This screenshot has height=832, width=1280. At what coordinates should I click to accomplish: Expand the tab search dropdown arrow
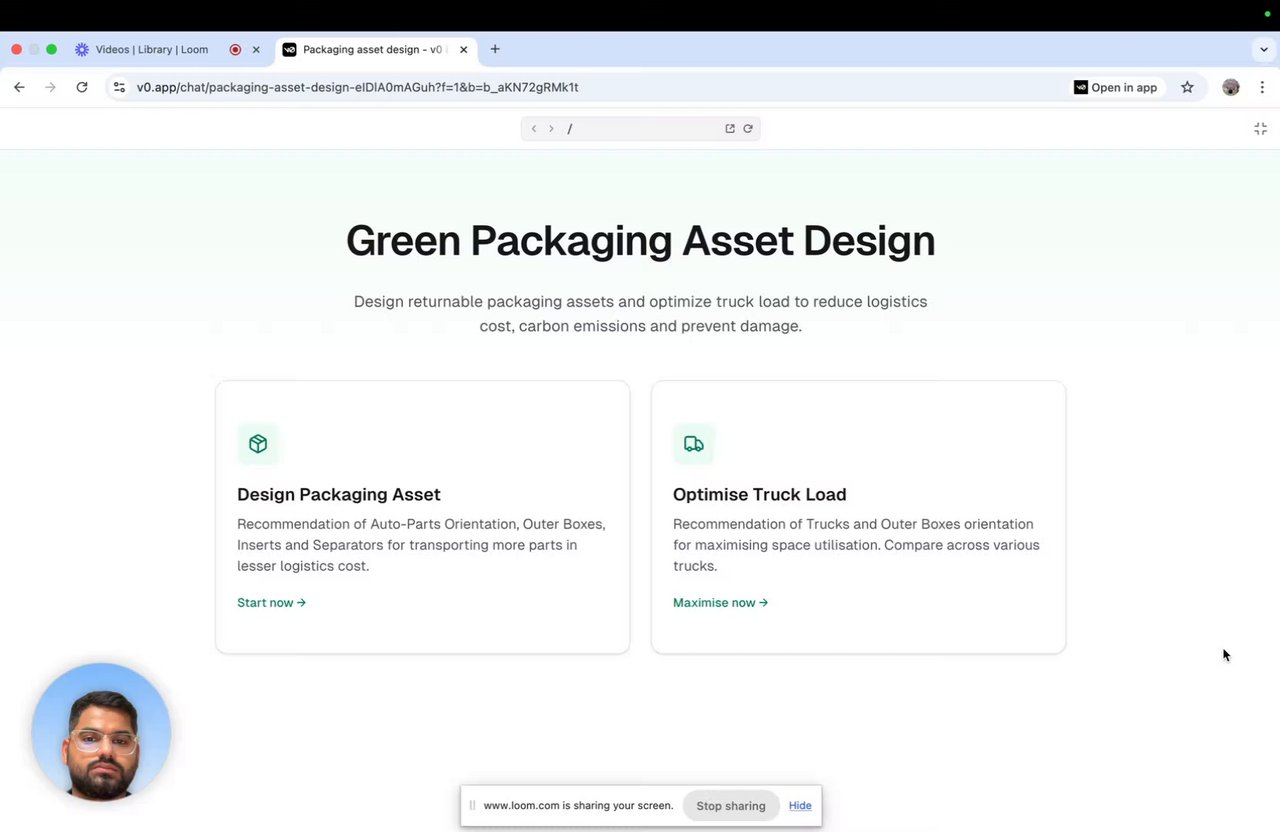(x=1264, y=49)
